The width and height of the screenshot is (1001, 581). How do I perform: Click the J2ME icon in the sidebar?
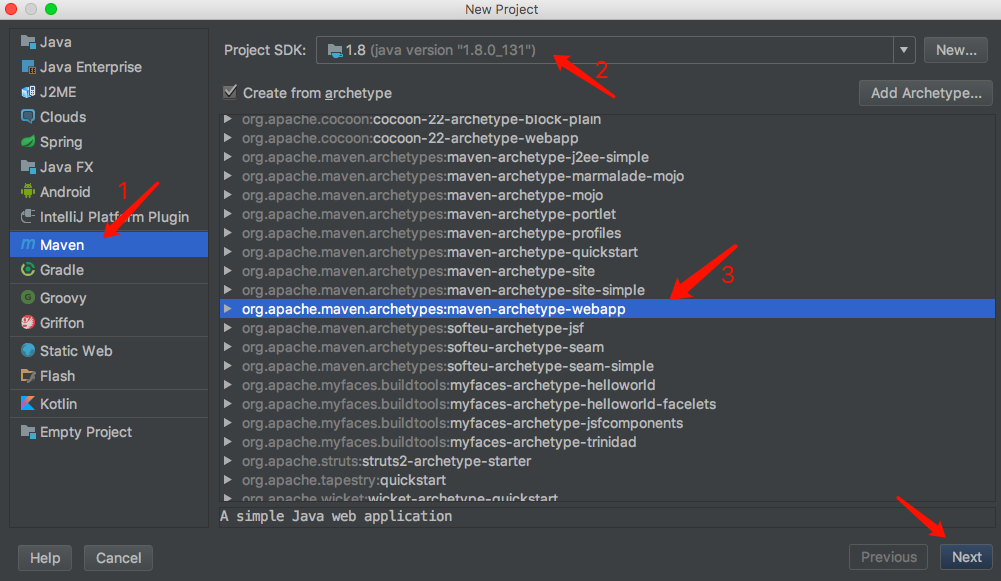pos(28,92)
